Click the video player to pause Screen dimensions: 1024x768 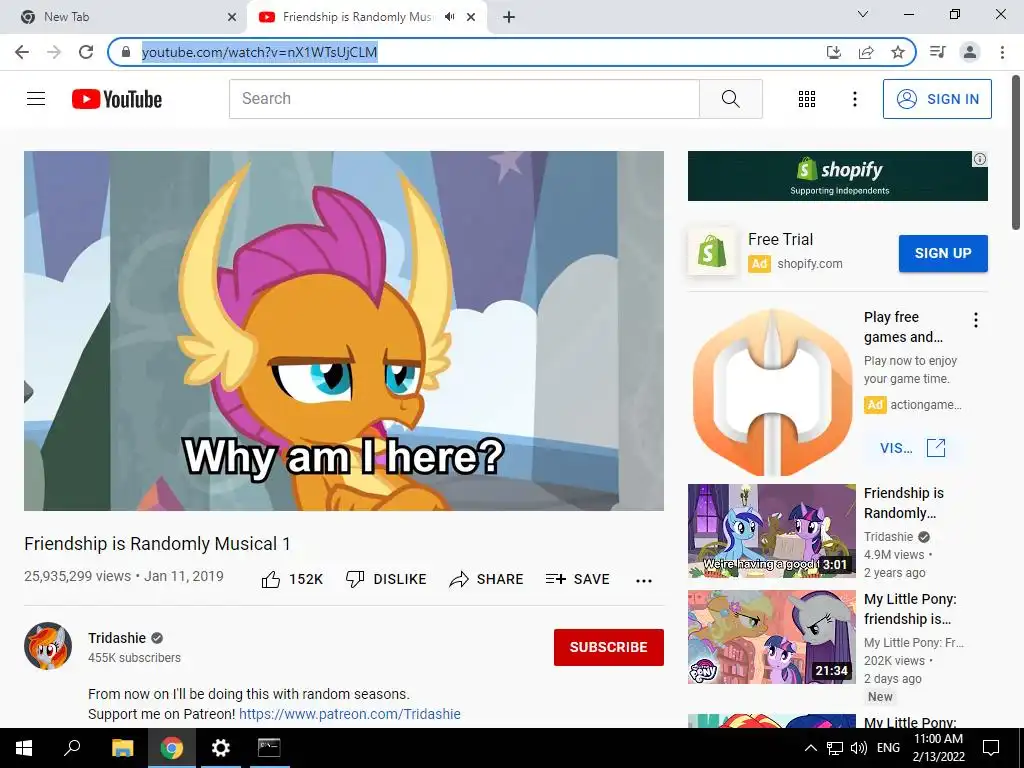click(x=344, y=331)
